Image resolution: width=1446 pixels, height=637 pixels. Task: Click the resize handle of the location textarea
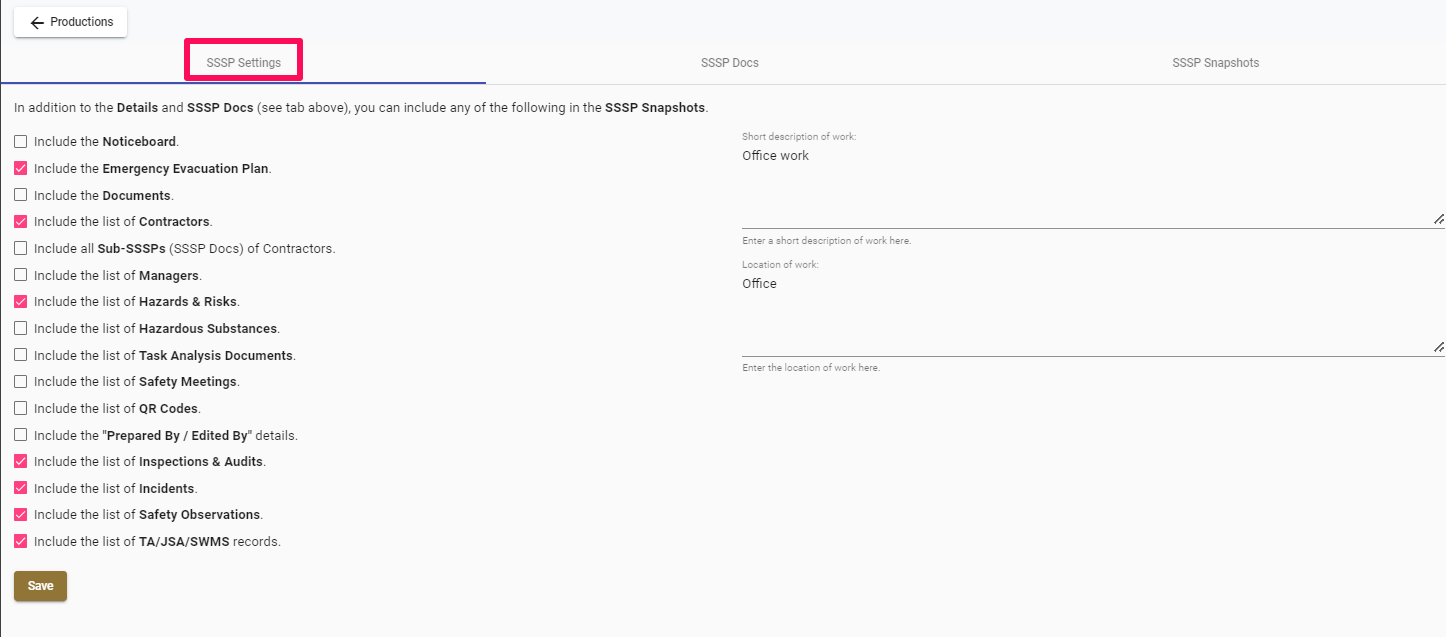pos(1438,346)
